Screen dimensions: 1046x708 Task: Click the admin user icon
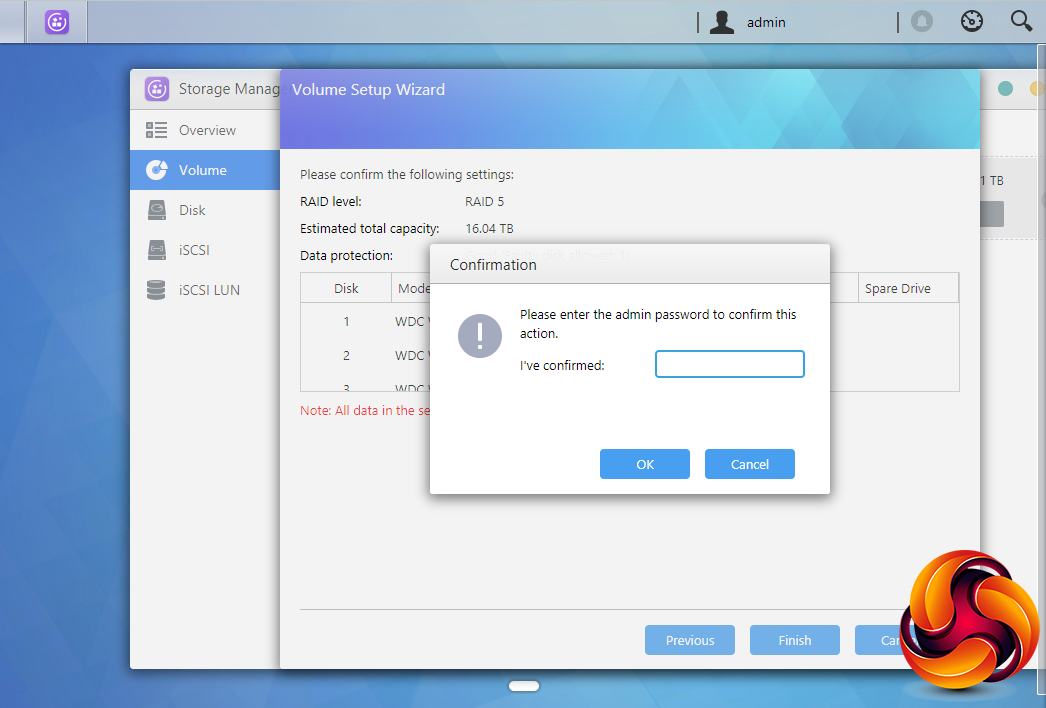[x=721, y=22]
